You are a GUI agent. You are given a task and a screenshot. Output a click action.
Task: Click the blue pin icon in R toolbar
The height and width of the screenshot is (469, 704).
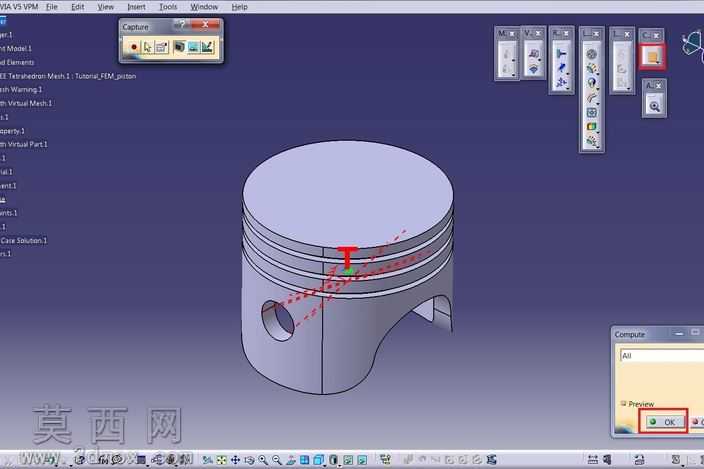pyautogui.click(x=561, y=68)
